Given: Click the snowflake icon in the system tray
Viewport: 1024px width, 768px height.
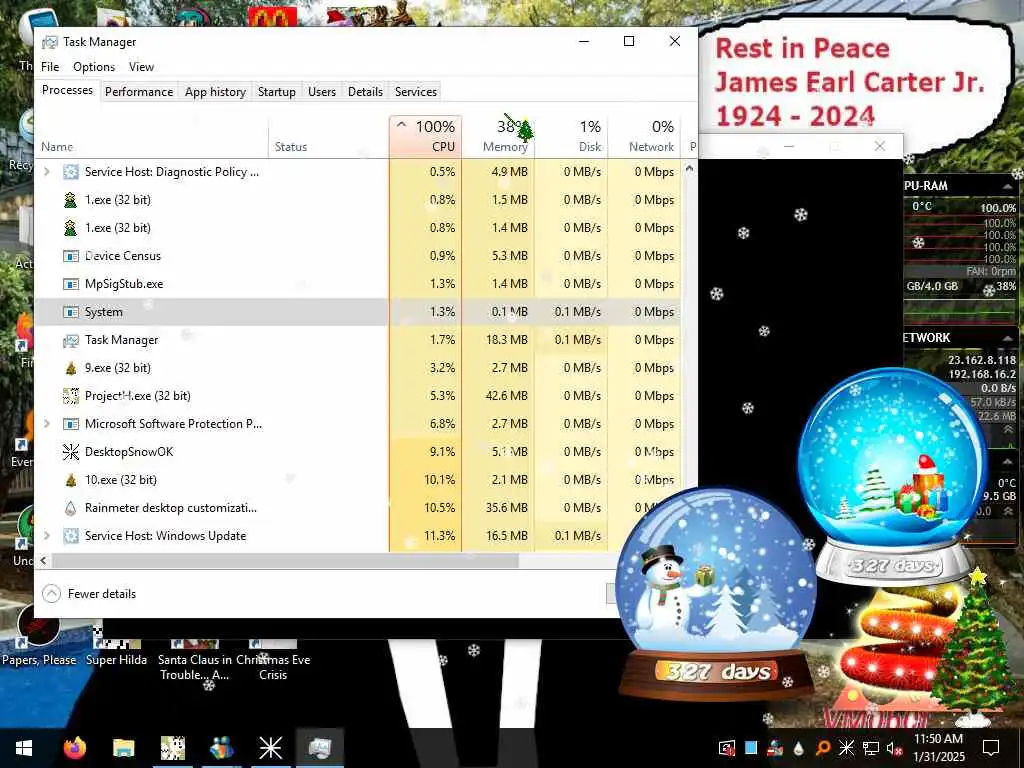Looking at the screenshot, I should [x=846, y=748].
